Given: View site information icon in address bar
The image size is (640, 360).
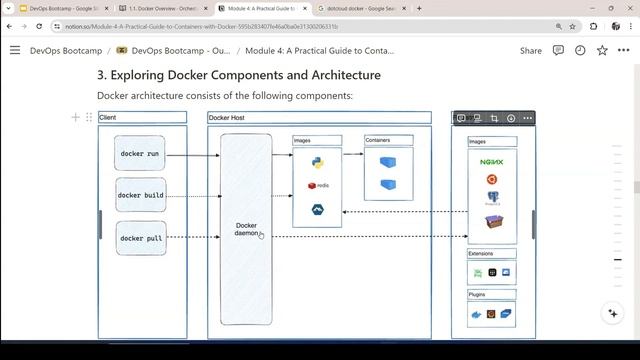Looking at the screenshot, I should coord(57,27).
